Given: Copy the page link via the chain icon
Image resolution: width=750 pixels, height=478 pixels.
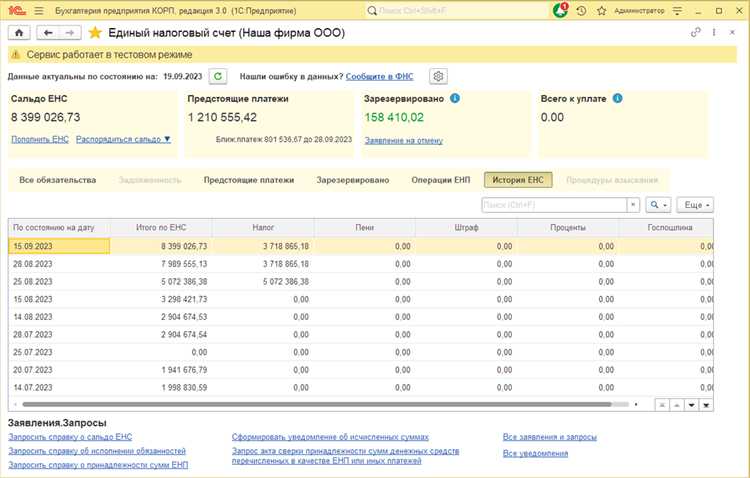Looking at the screenshot, I should pyautogui.click(x=696, y=33).
